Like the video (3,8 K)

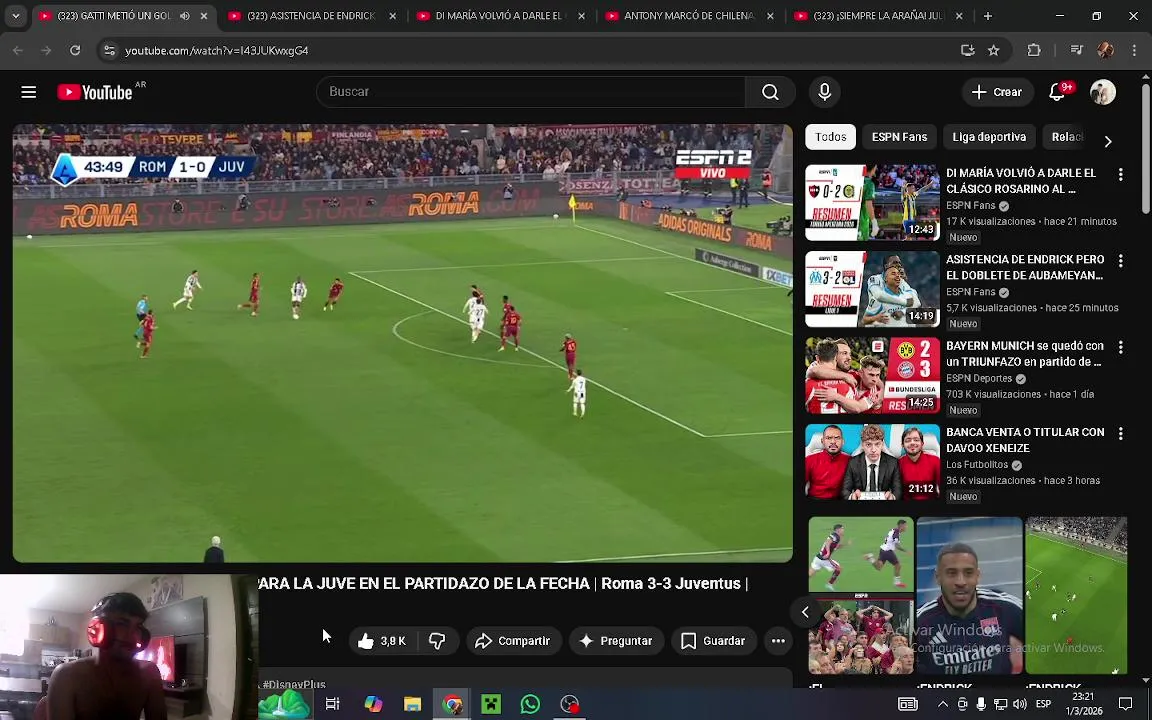point(384,641)
